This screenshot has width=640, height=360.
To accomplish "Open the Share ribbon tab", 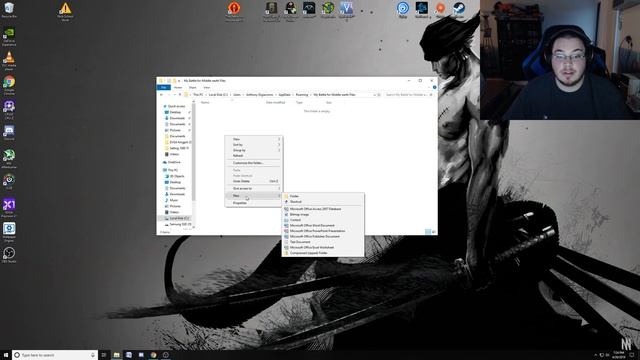I will pyautogui.click(x=193, y=87).
